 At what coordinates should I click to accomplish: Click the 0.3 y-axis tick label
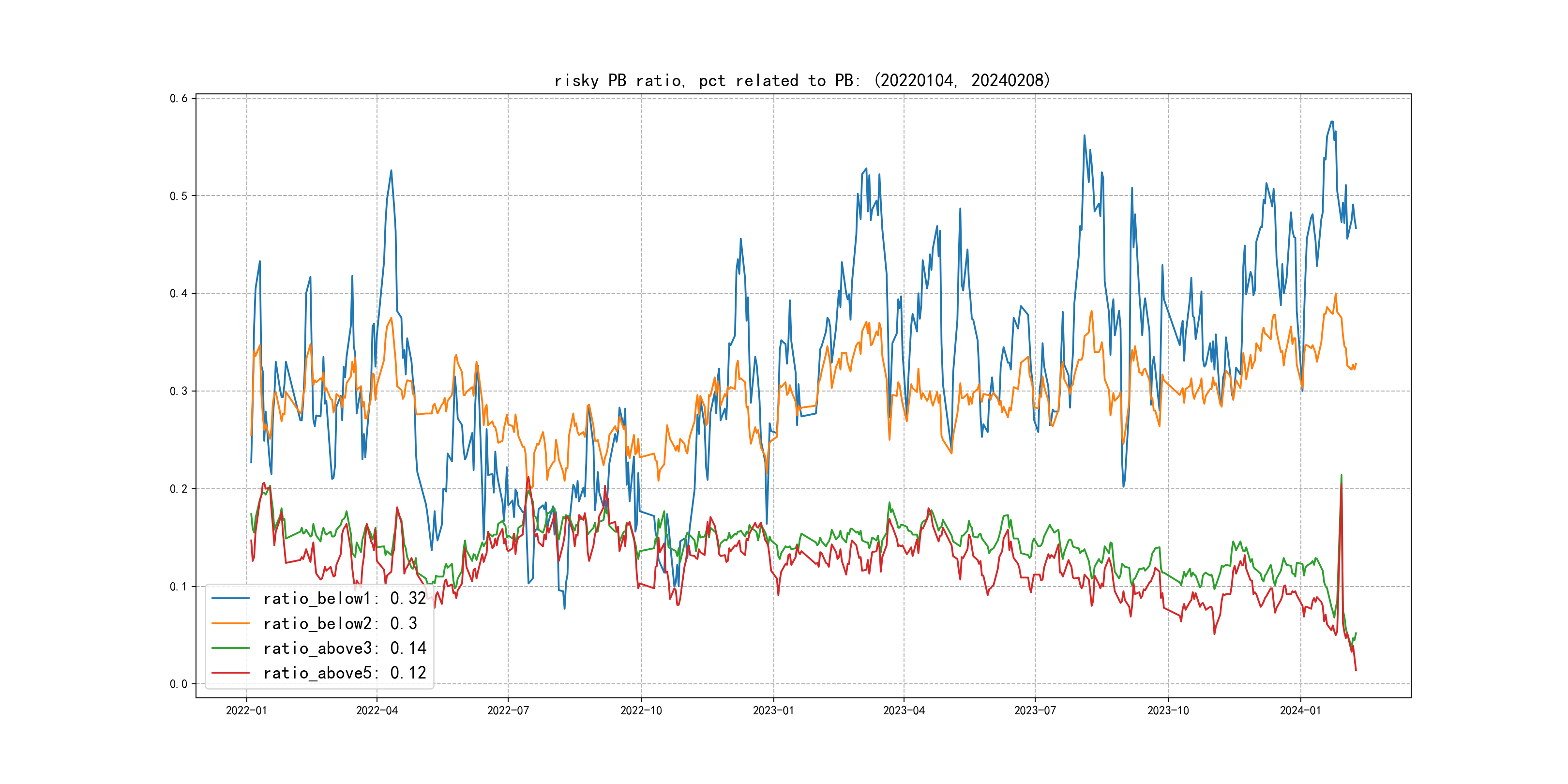click(179, 392)
